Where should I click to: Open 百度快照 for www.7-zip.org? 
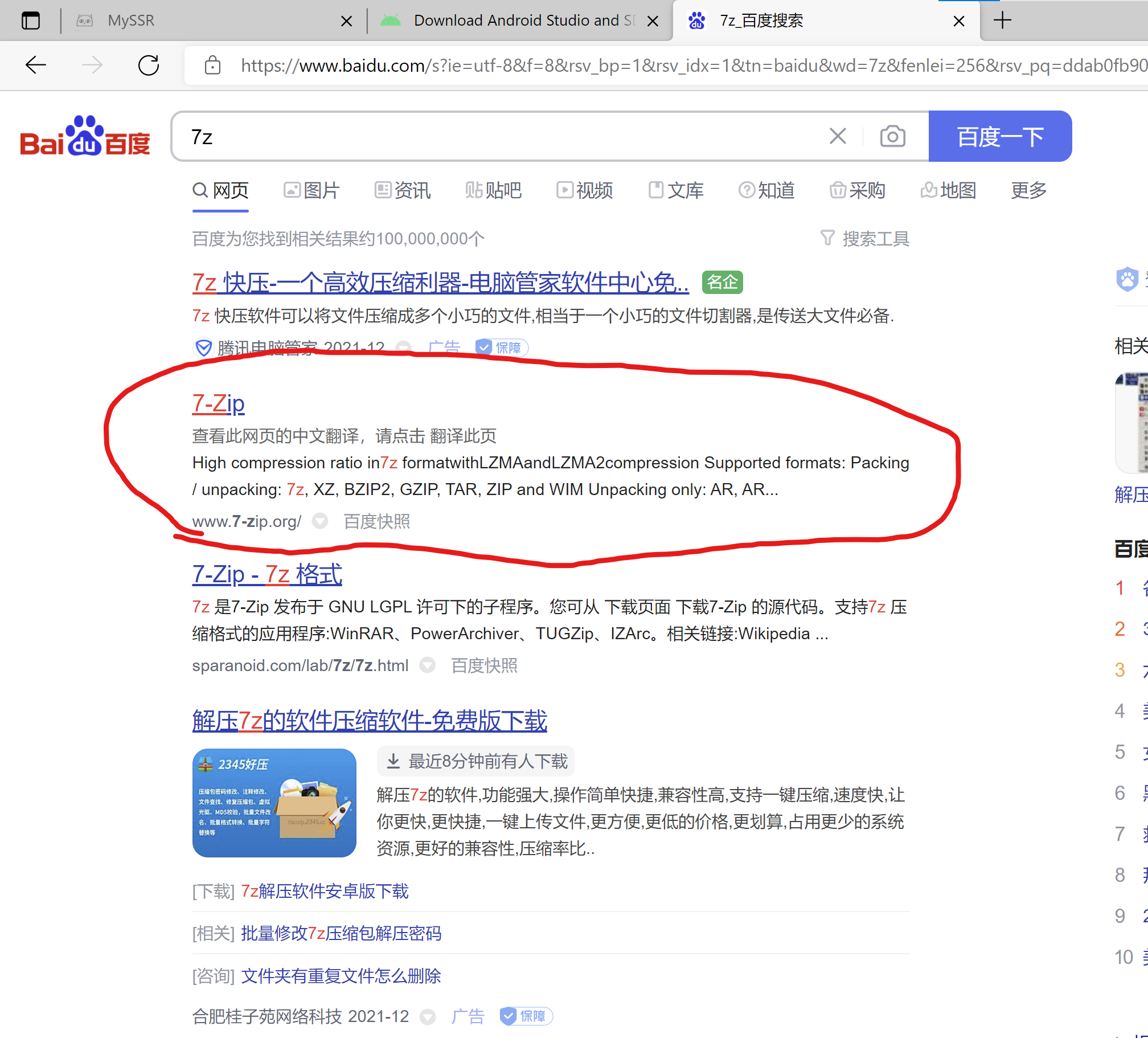(376, 521)
